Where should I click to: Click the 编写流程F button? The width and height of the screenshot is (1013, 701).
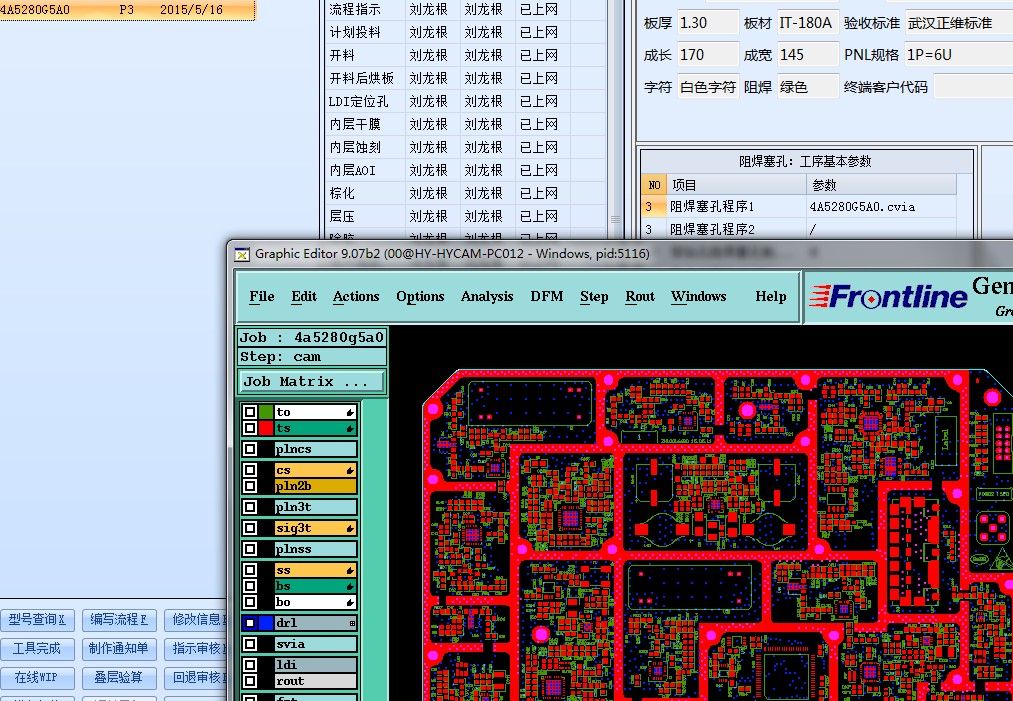pos(119,620)
